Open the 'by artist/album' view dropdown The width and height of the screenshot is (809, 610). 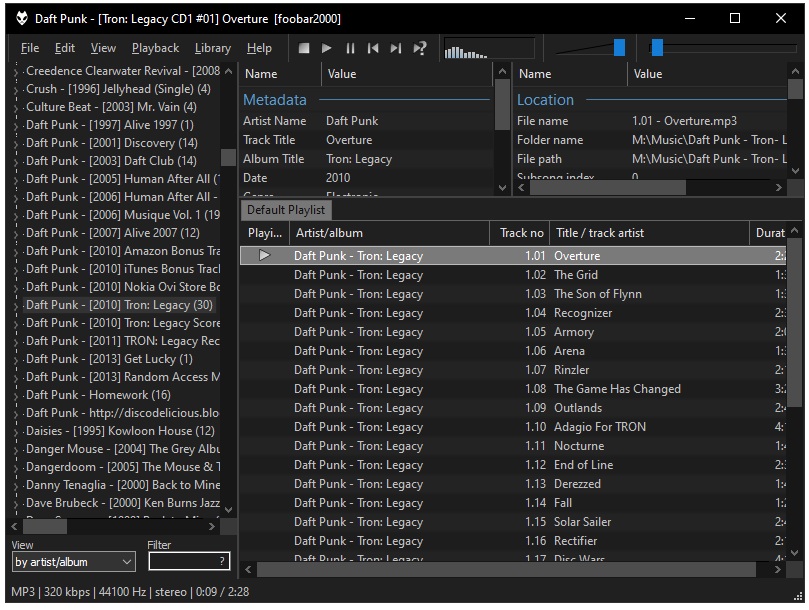(72, 562)
